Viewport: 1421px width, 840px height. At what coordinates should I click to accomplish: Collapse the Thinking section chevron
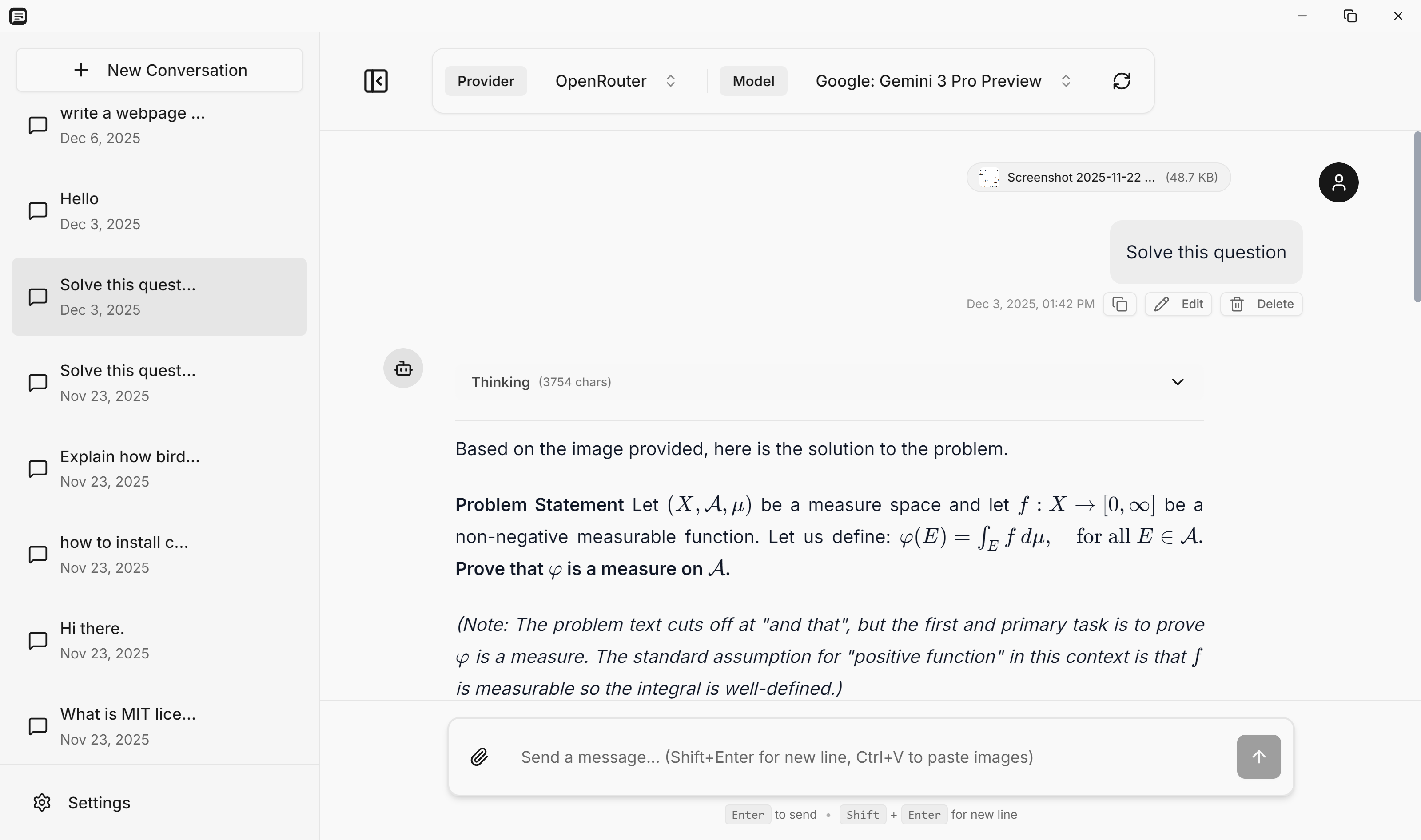(x=1178, y=381)
